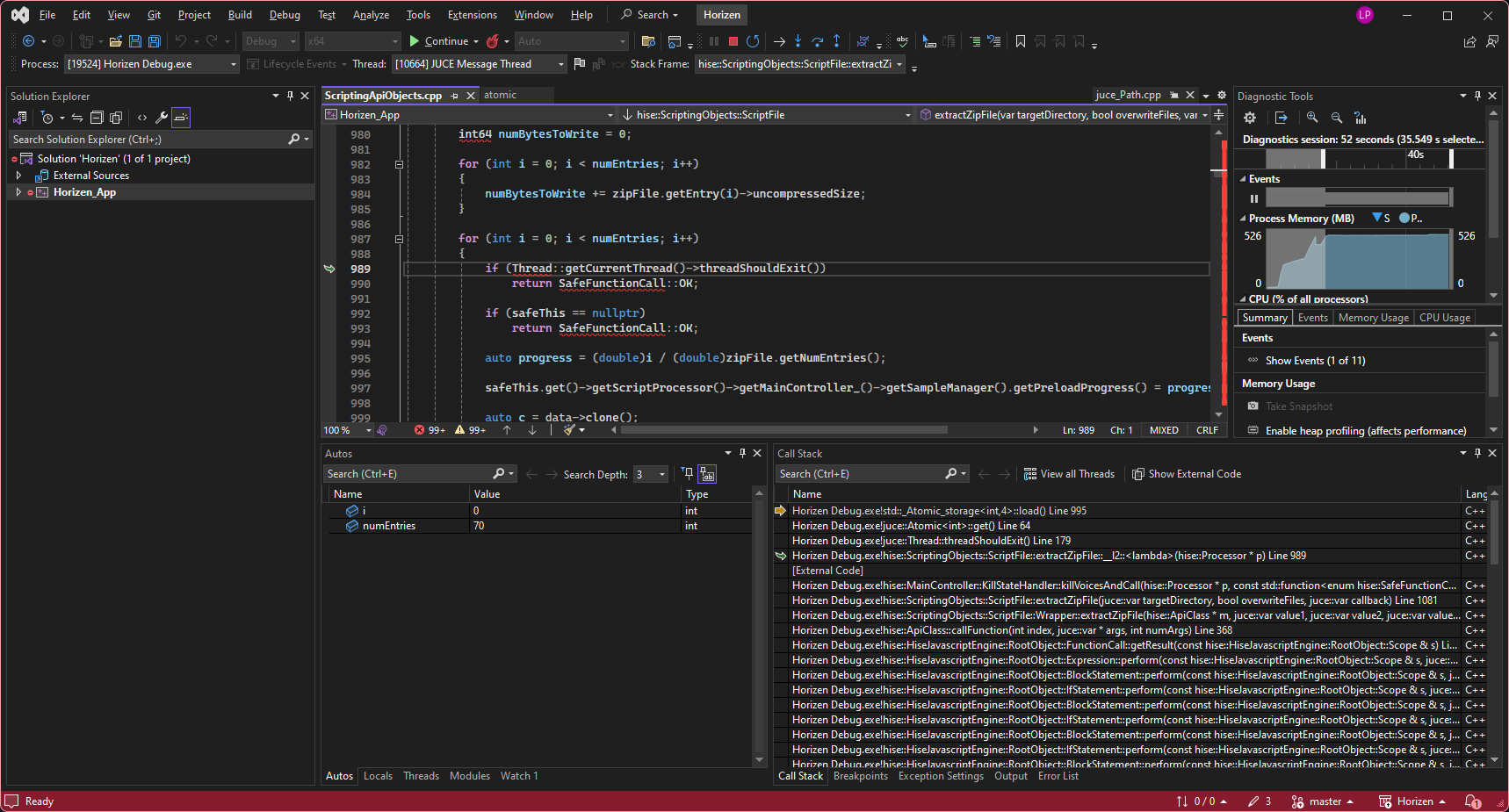Pin the Autos panel

(x=742, y=453)
